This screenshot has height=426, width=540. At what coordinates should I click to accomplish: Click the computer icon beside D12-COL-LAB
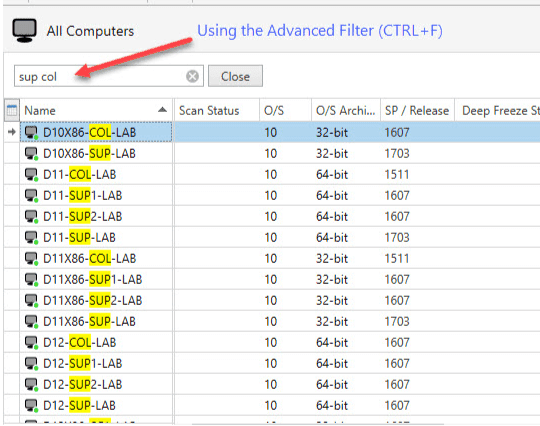point(31,343)
